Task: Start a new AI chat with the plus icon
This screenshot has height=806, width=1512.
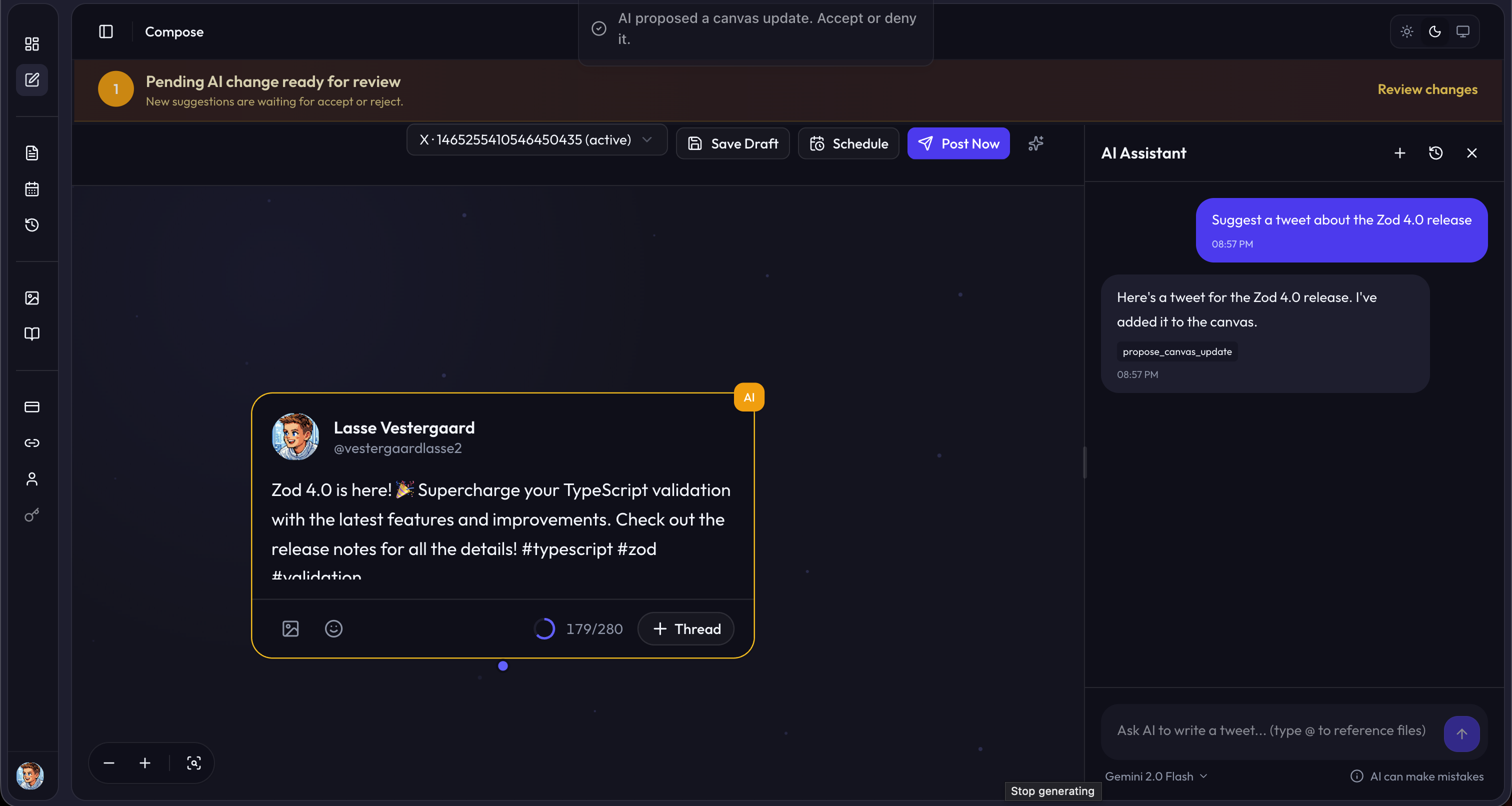Action: click(x=1400, y=153)
